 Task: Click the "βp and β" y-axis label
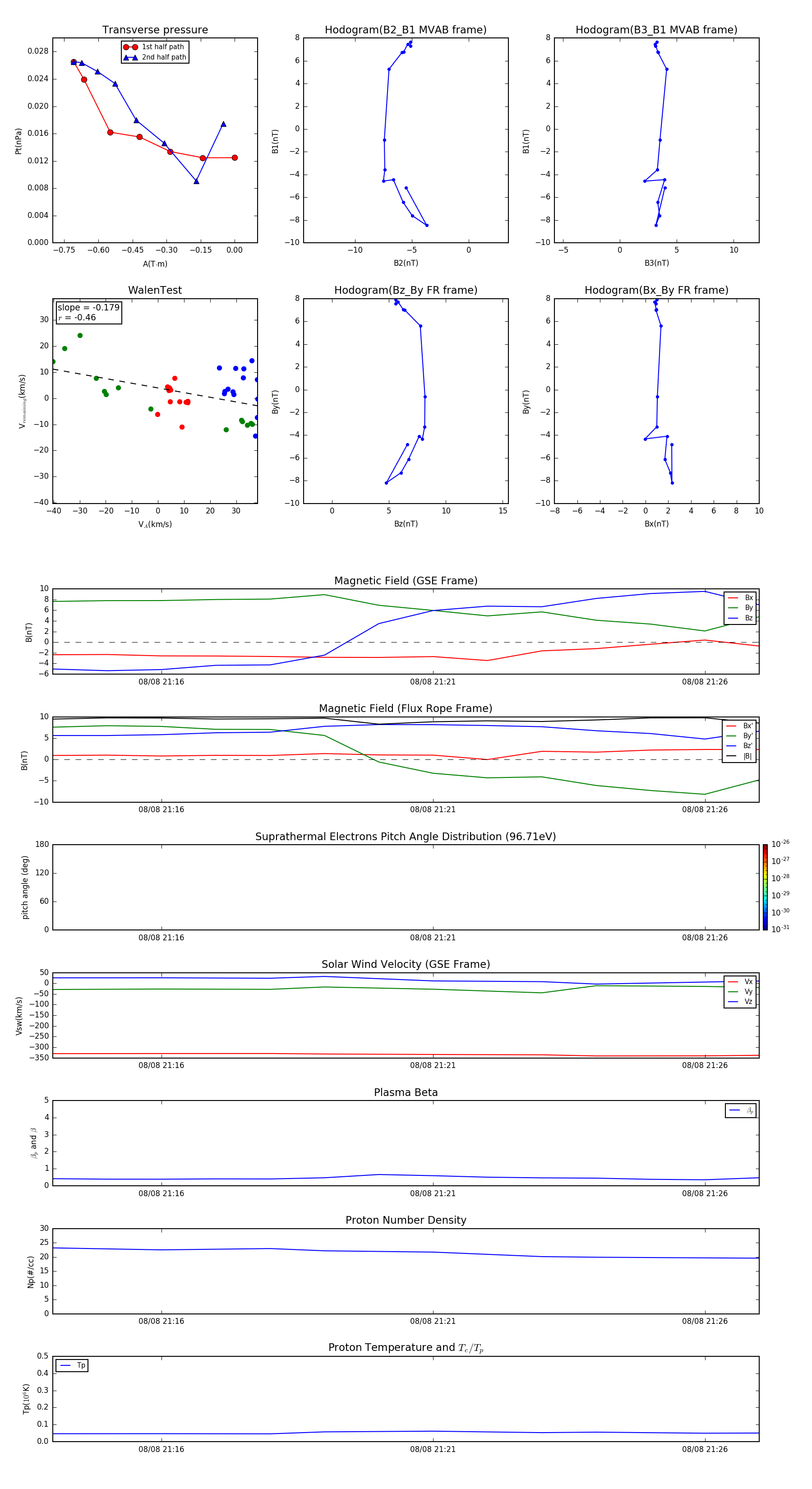coord(33,1143)
